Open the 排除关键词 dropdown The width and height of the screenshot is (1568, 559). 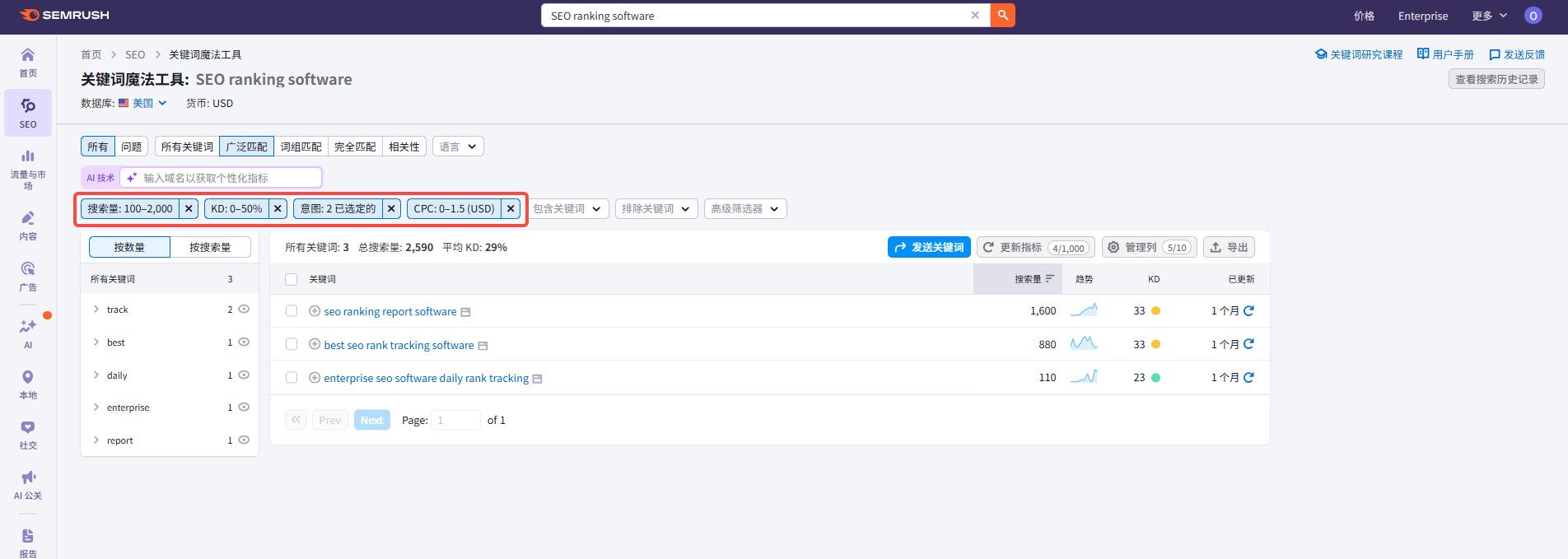[656, 209]
